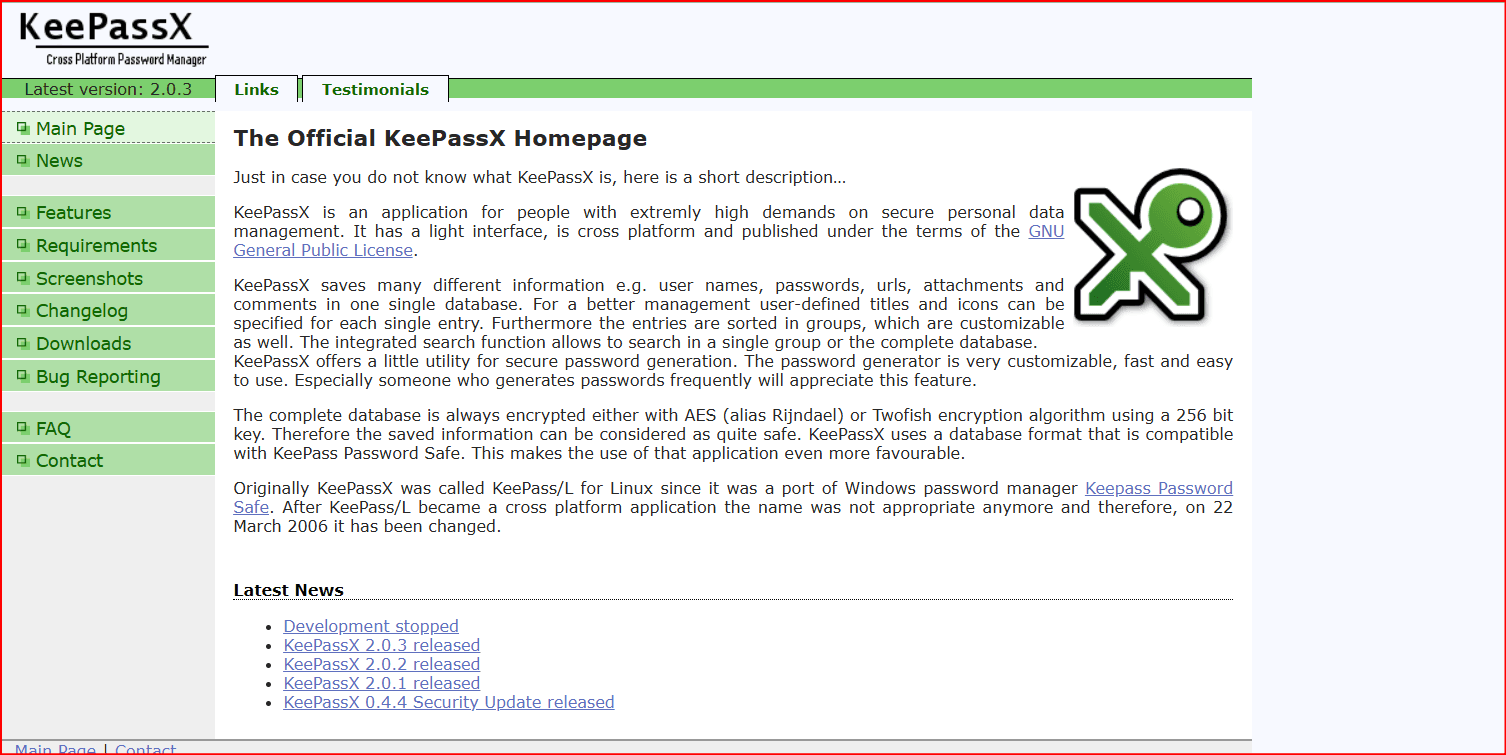Open the KeePassX 2.0.3 released news link
The width and height of the screenshot is (1506, 755).
(x=381, y=645)
